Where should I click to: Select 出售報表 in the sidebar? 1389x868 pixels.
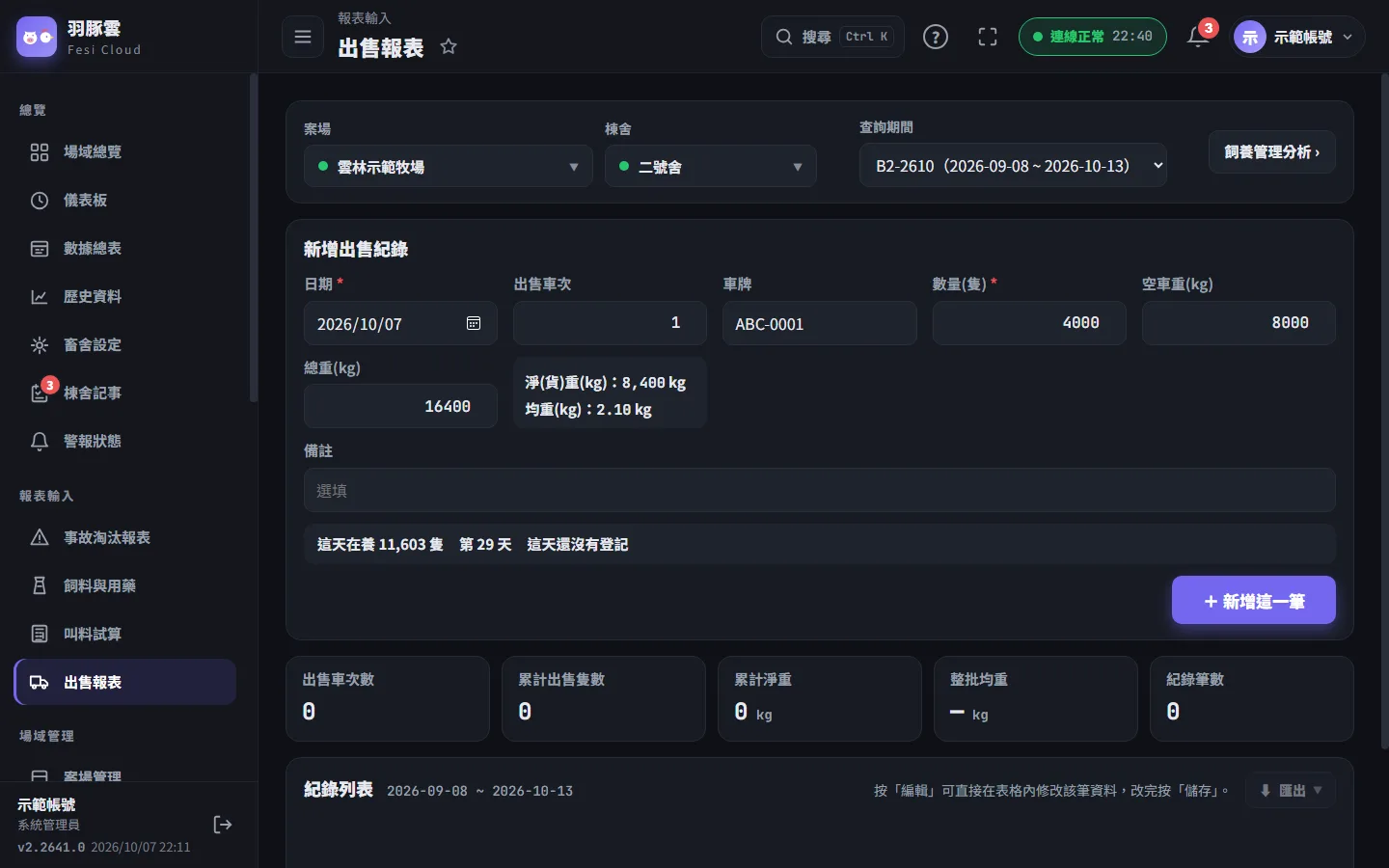125,682
